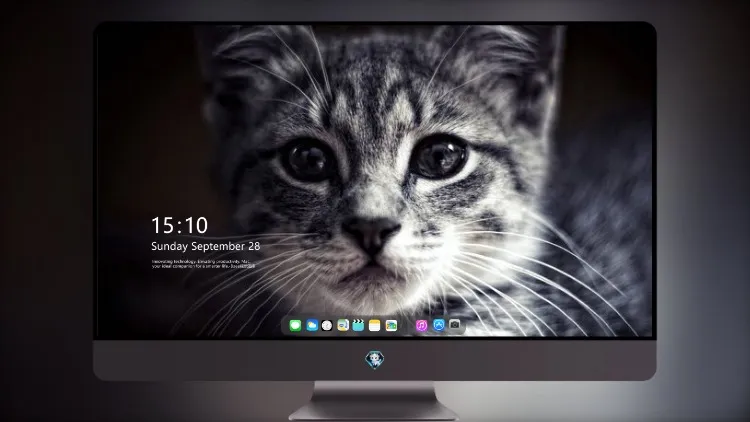Image resolution: width=750 pixels, height=422 pixels.
Task: Open the Weather app in the dock
Action: [x=312, y=325]
